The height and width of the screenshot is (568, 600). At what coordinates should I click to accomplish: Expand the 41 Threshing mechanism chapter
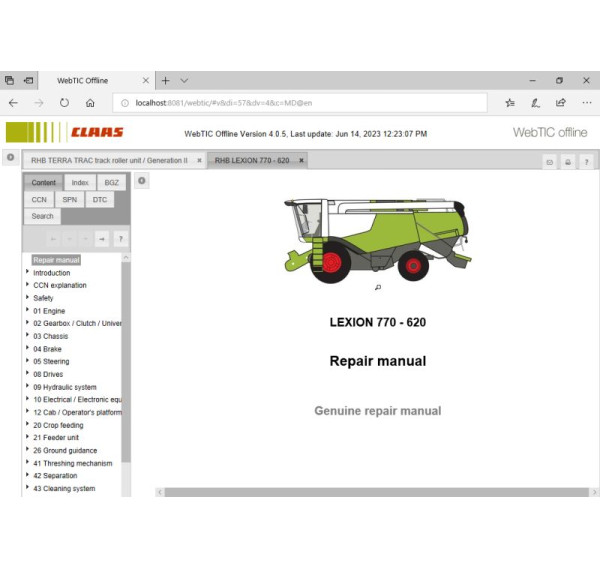click(x=27, y=463)
